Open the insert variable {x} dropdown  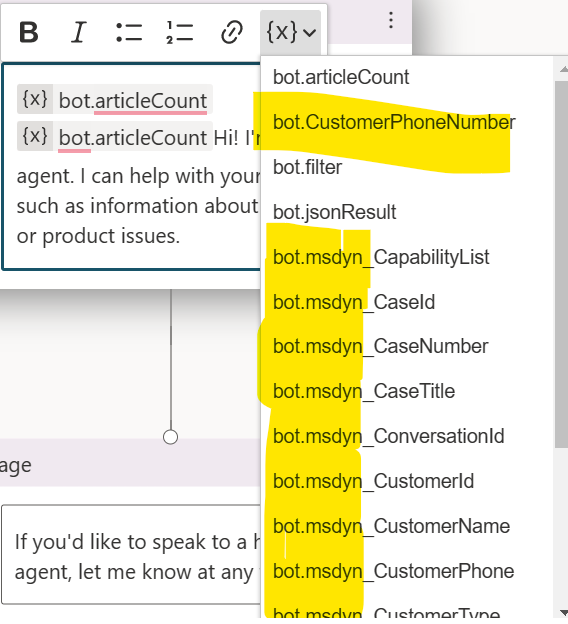tap(291, 32)
